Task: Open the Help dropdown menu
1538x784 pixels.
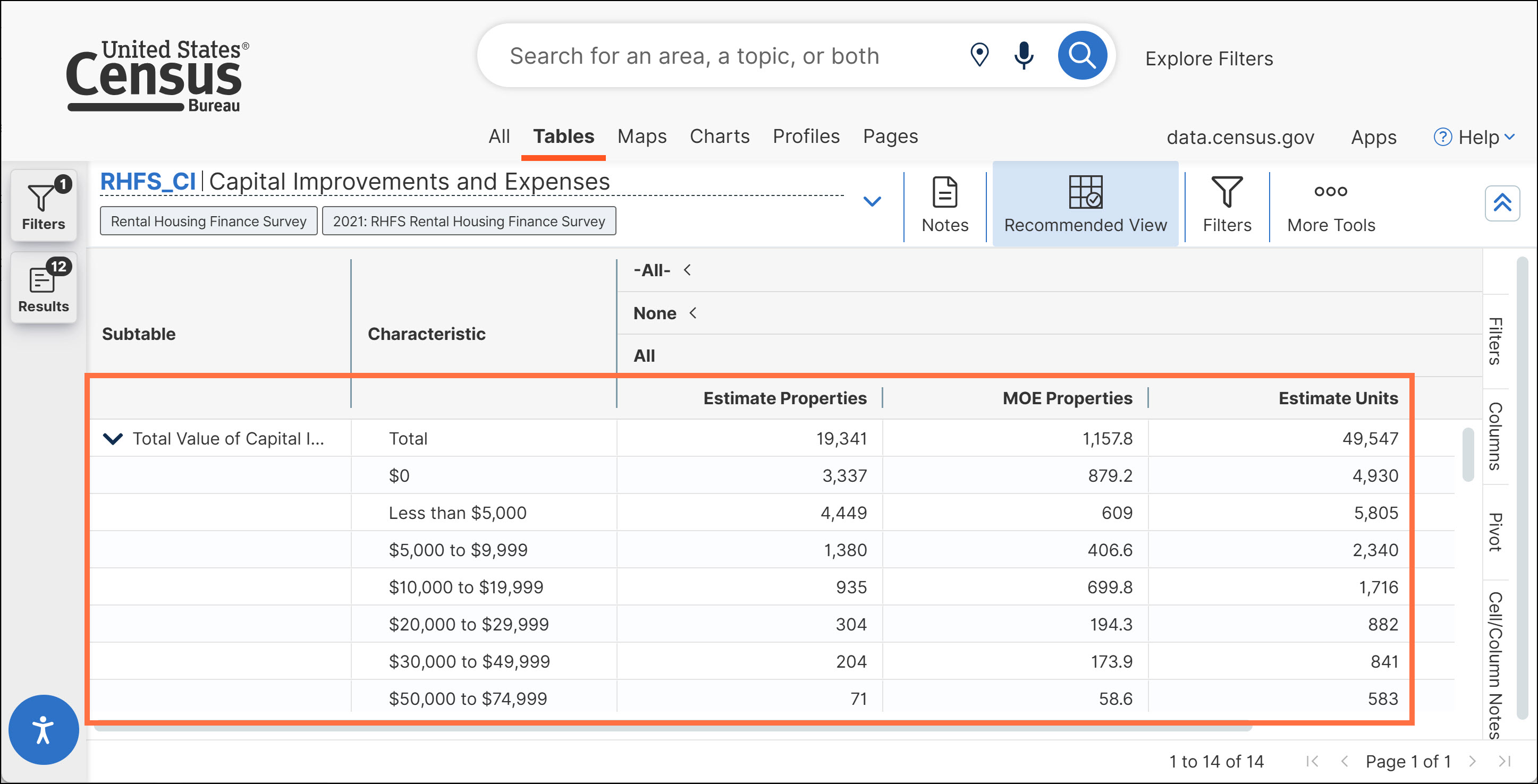Action: point(1475,137)
